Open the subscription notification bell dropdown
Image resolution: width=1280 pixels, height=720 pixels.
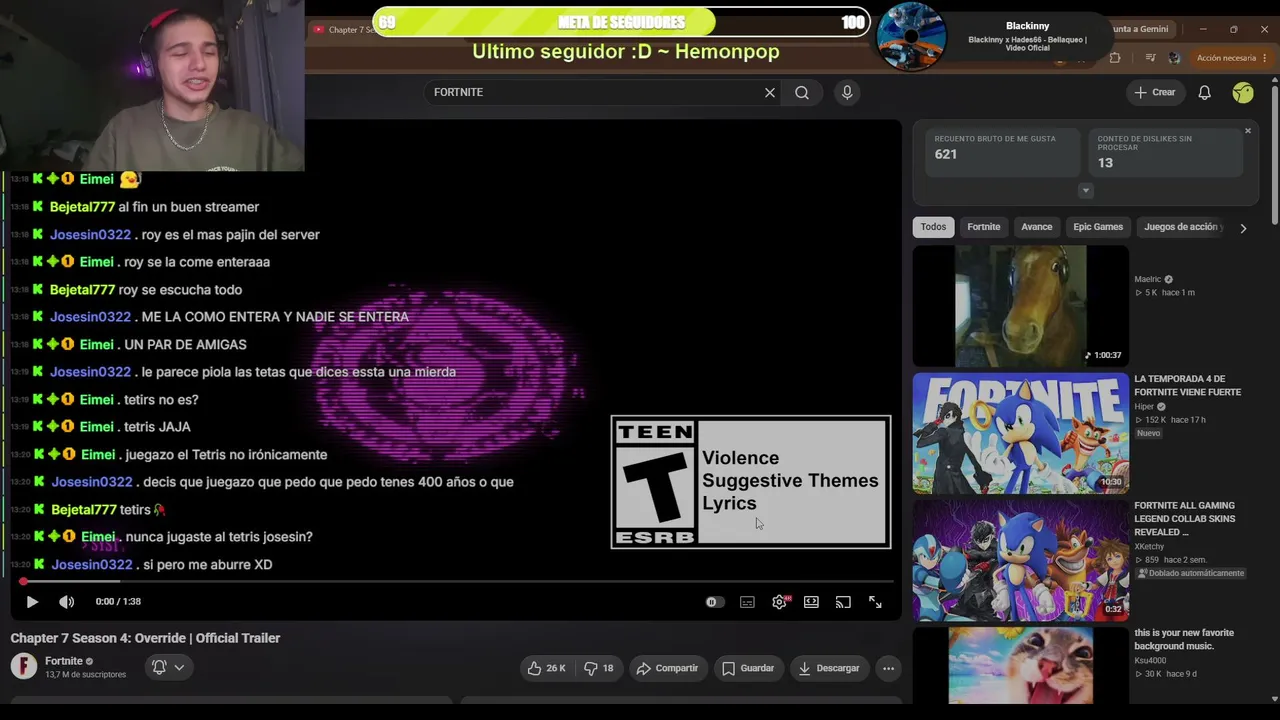pos(167,667)
